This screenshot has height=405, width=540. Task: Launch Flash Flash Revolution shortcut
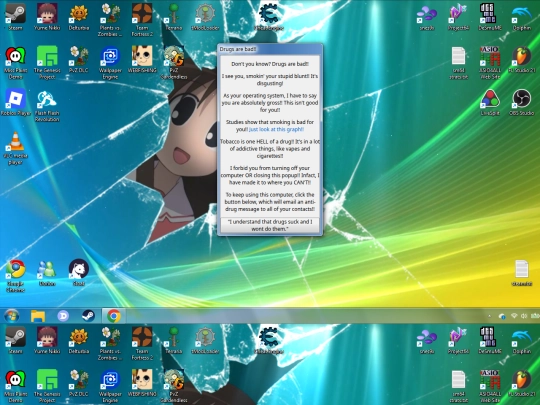pos(47,106)
